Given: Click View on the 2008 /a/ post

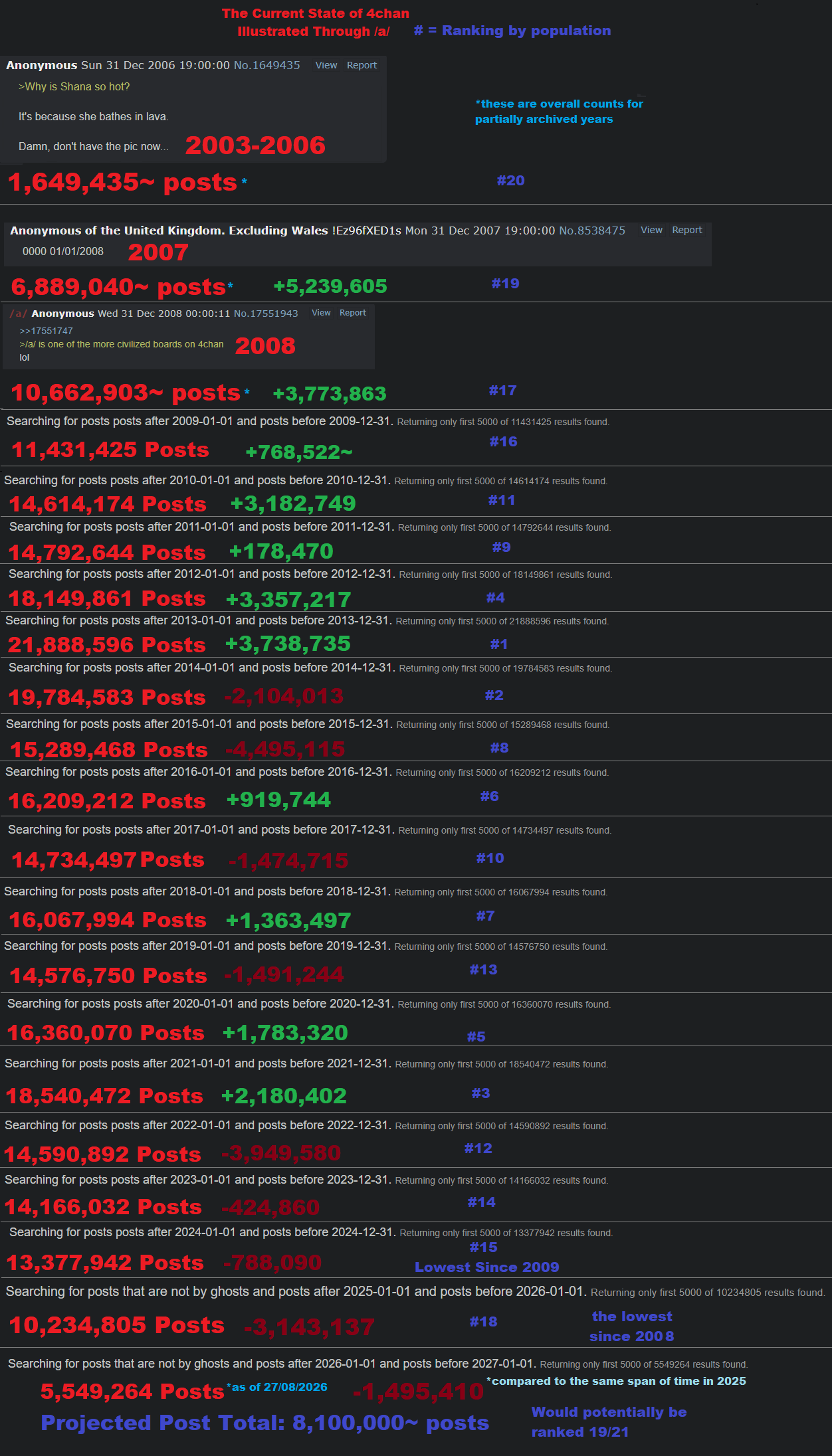Looking at the screenshot, I should (321, 313).
